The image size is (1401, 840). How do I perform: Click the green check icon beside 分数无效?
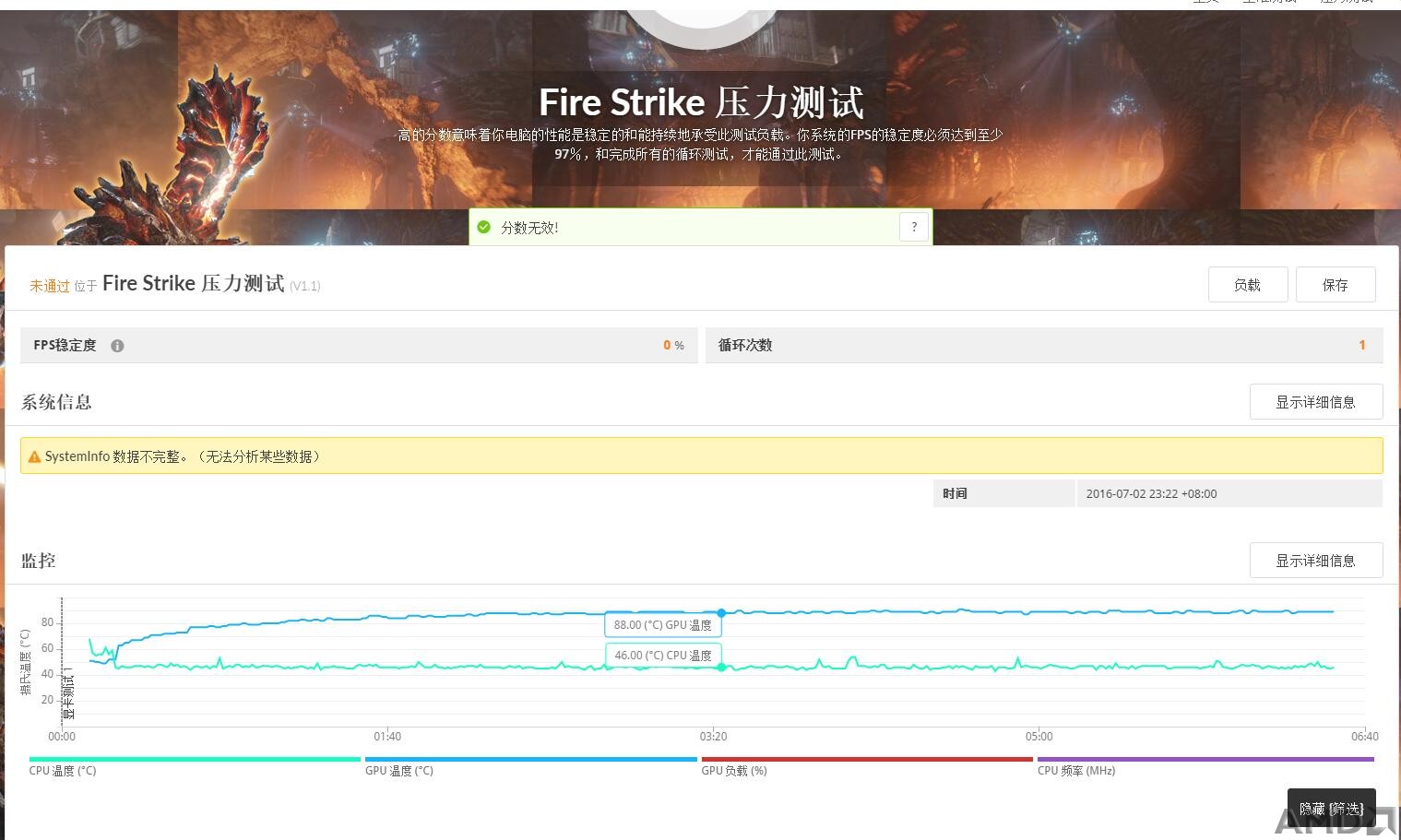(484, 227)
